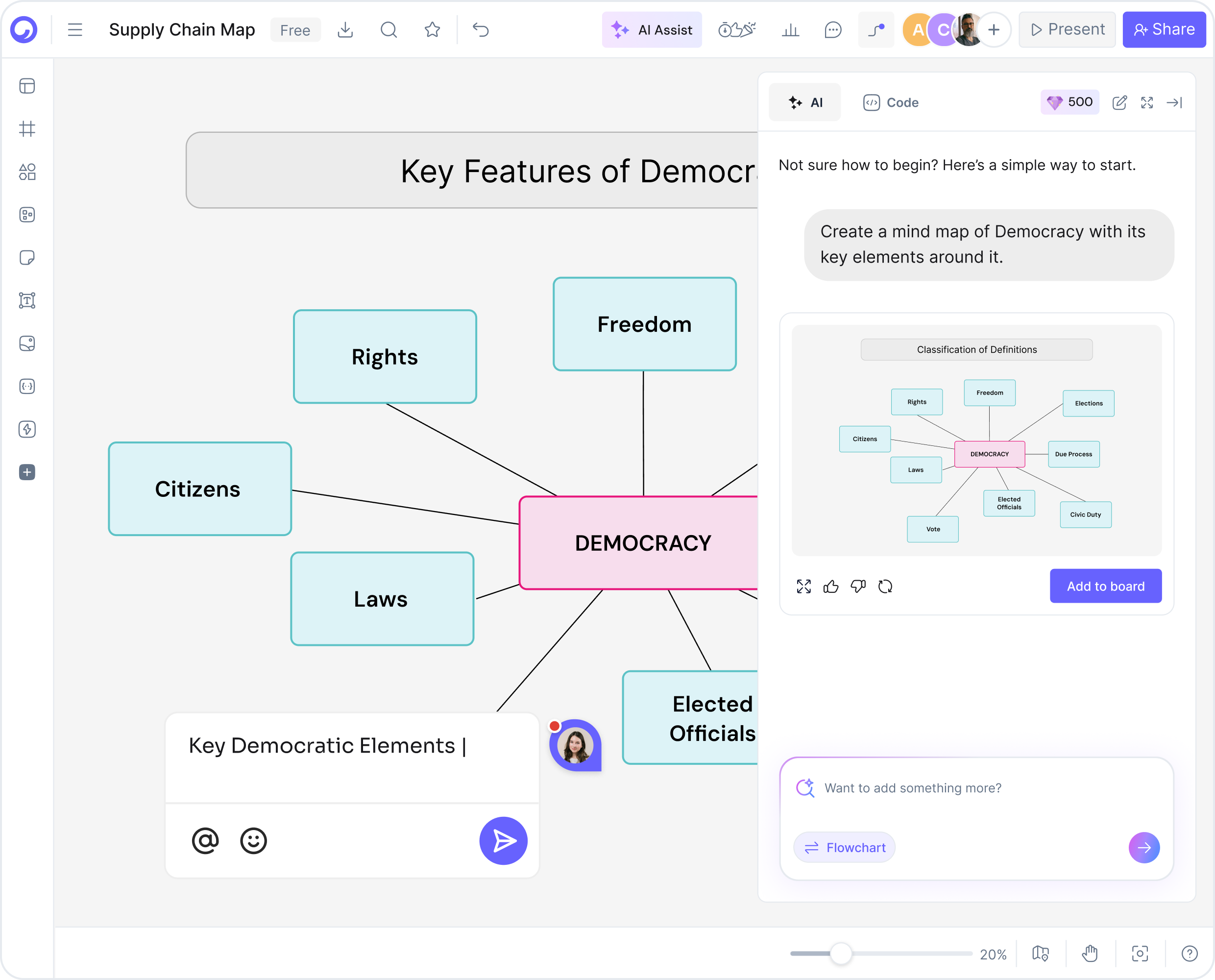Click the download/export icon
Screen dimensions: 1215x980
click(x=345, y=30)
